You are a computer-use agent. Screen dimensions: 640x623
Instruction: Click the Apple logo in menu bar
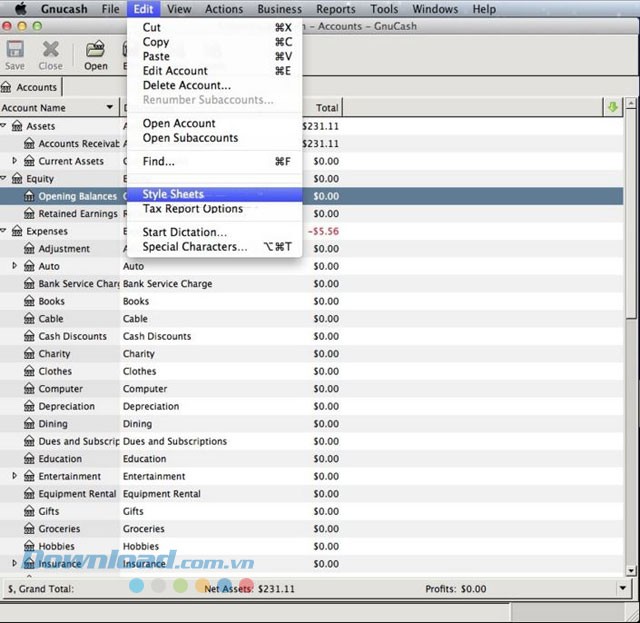[20, 9]
